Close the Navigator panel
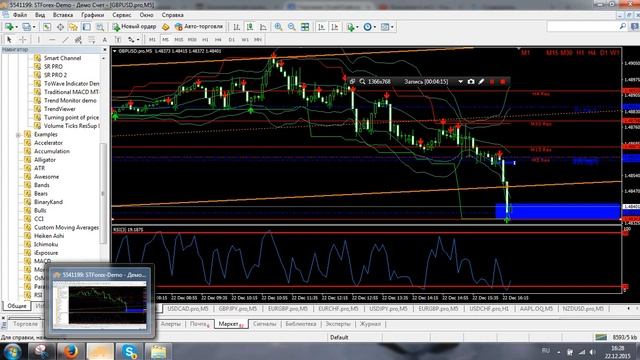Screen dimensions: 640x360 click(104, 50)
